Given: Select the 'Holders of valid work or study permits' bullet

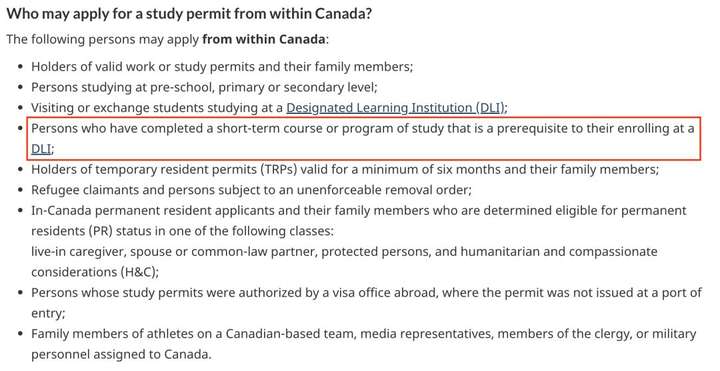Looking at the screenshot, I should pos(222,67).
